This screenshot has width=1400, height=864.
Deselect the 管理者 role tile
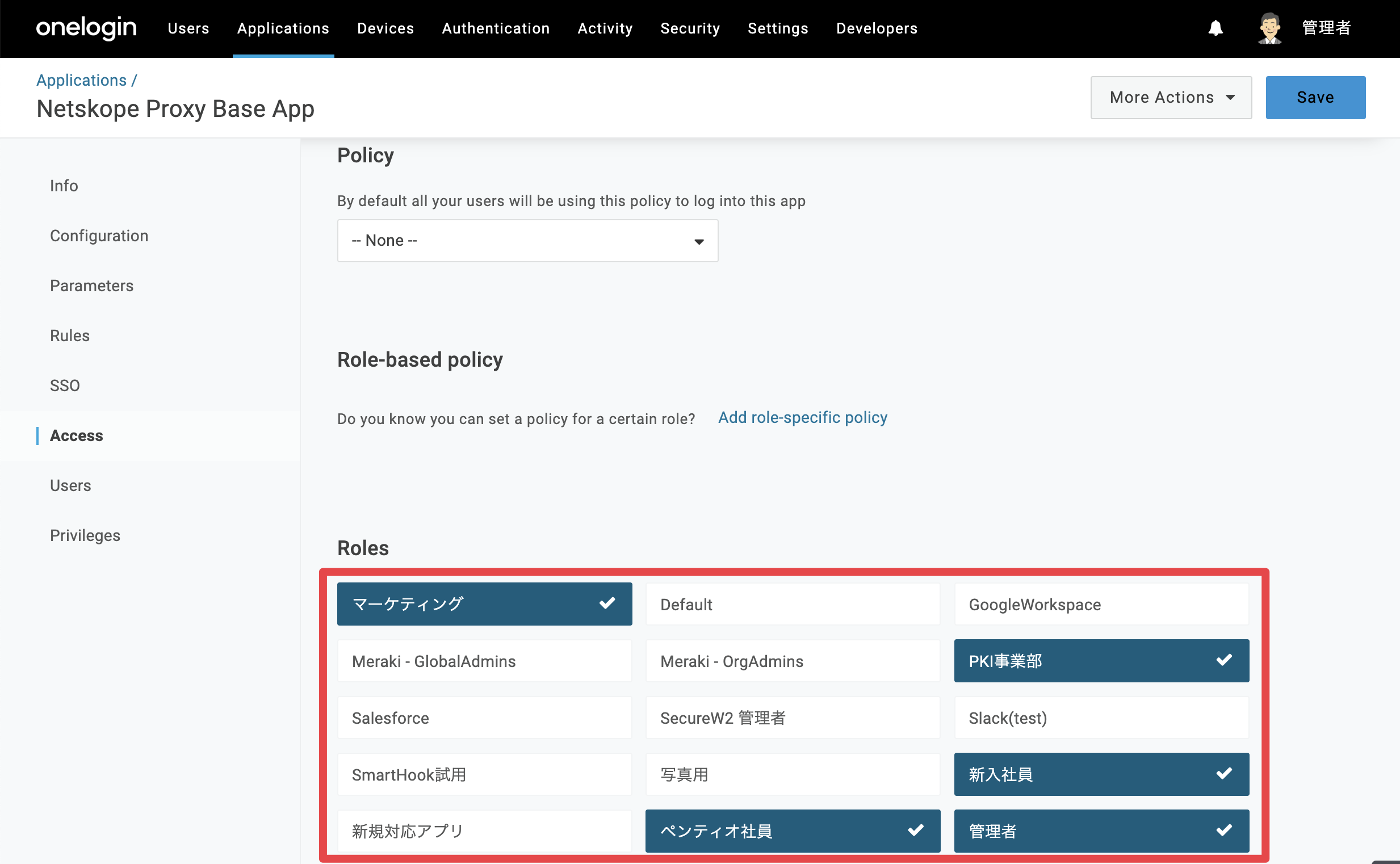[1102, 831]
